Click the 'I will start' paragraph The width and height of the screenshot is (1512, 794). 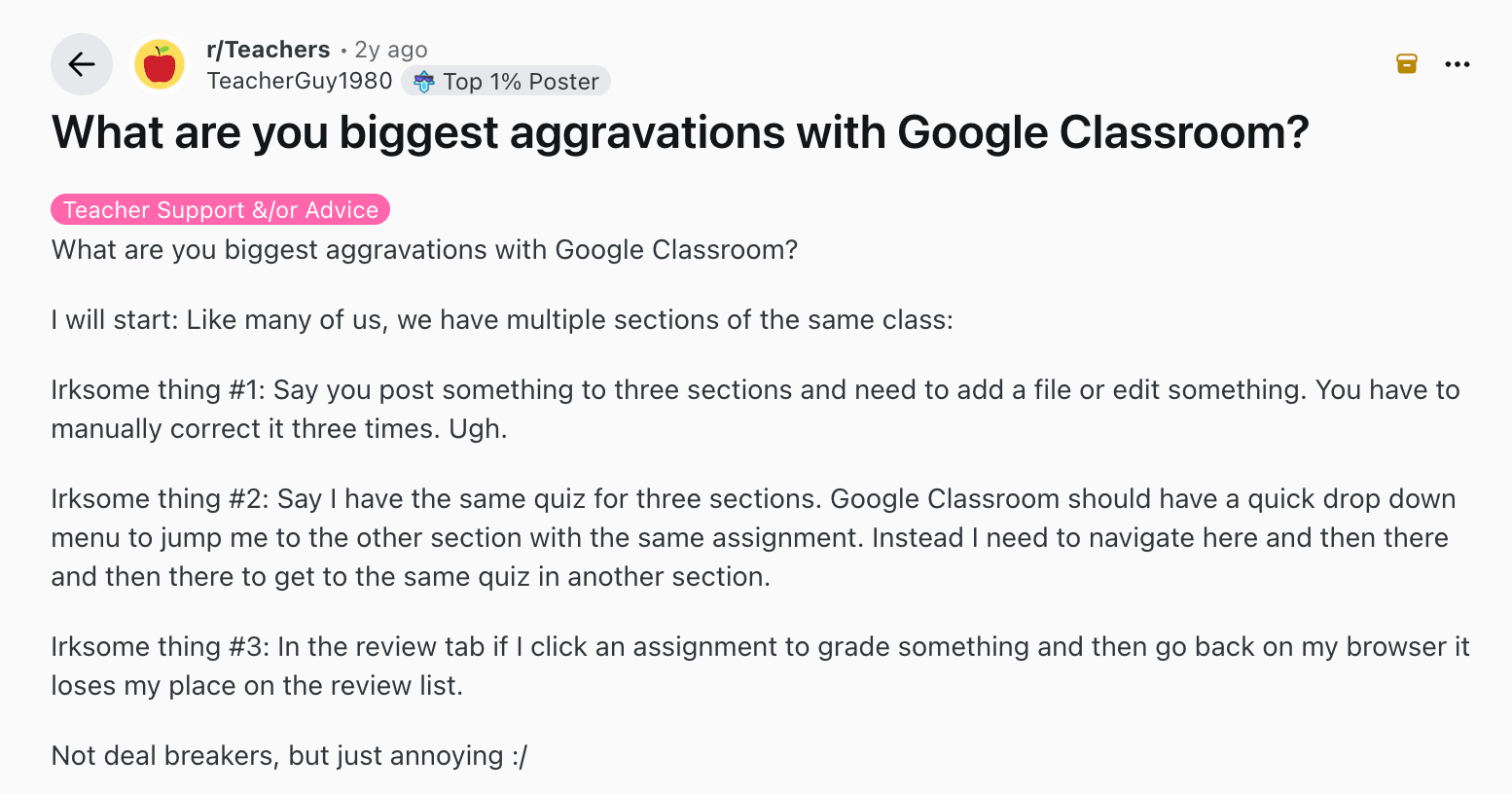pyautogui.click(x=502, y=320)
